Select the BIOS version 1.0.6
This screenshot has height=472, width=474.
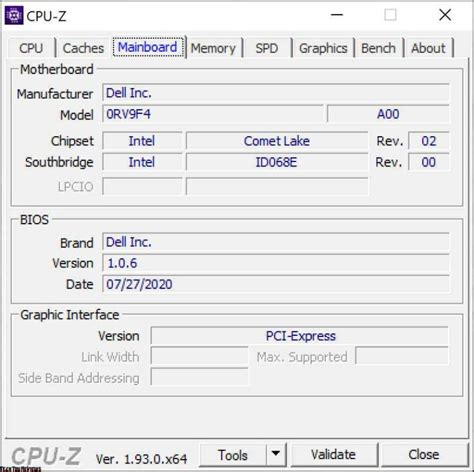[276, 263]
